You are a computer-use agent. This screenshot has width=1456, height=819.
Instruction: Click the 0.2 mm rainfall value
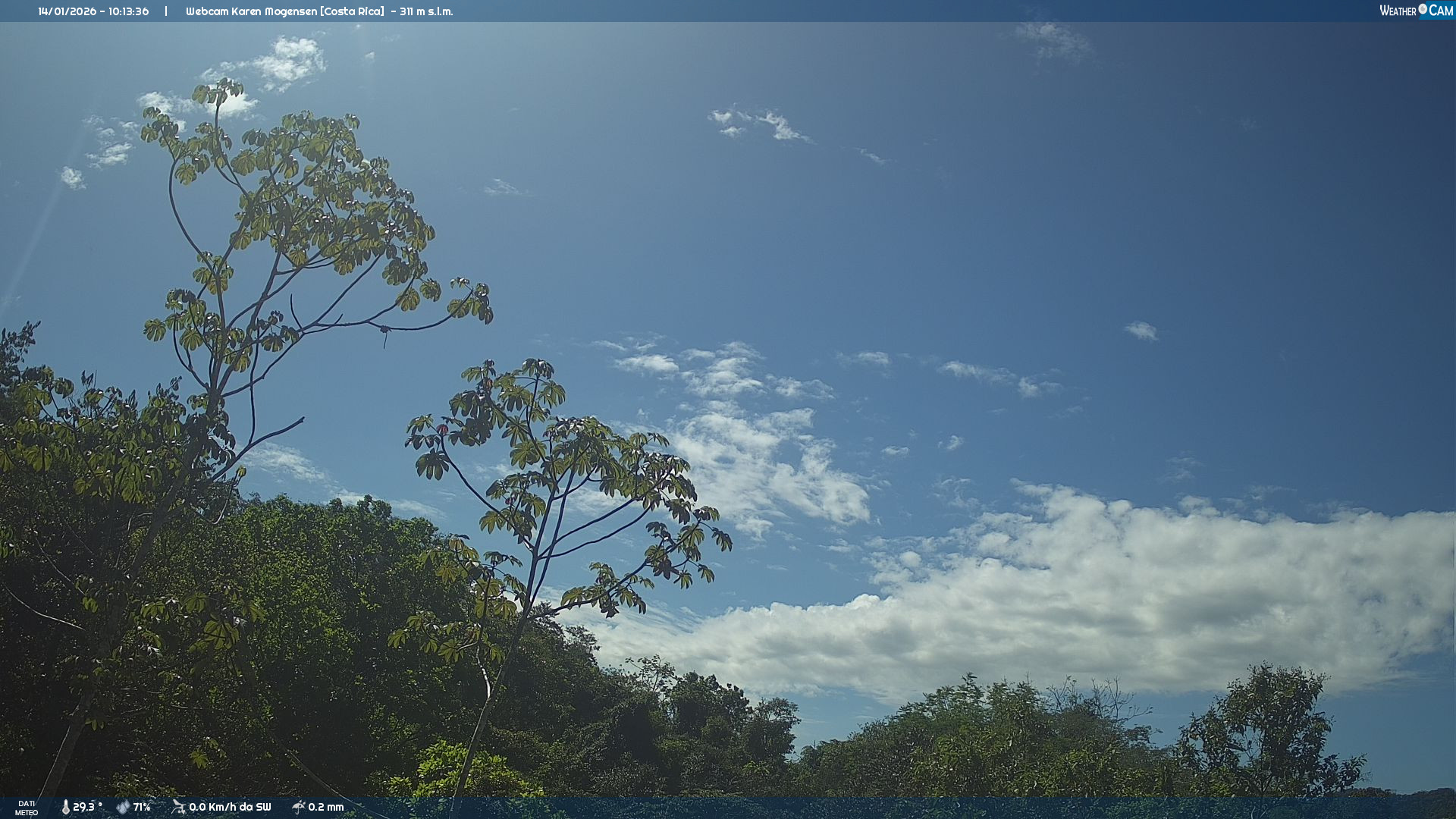click(x=326, y=807)
